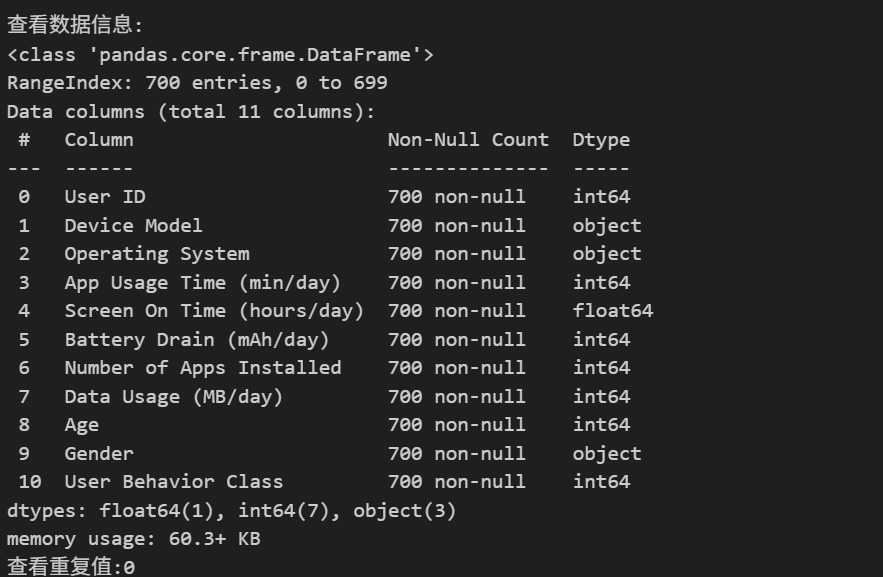The width and height of the screenshot is (883, 577).
Task: Click the 'Non-Null Count' header
Action: pos(468,140)
